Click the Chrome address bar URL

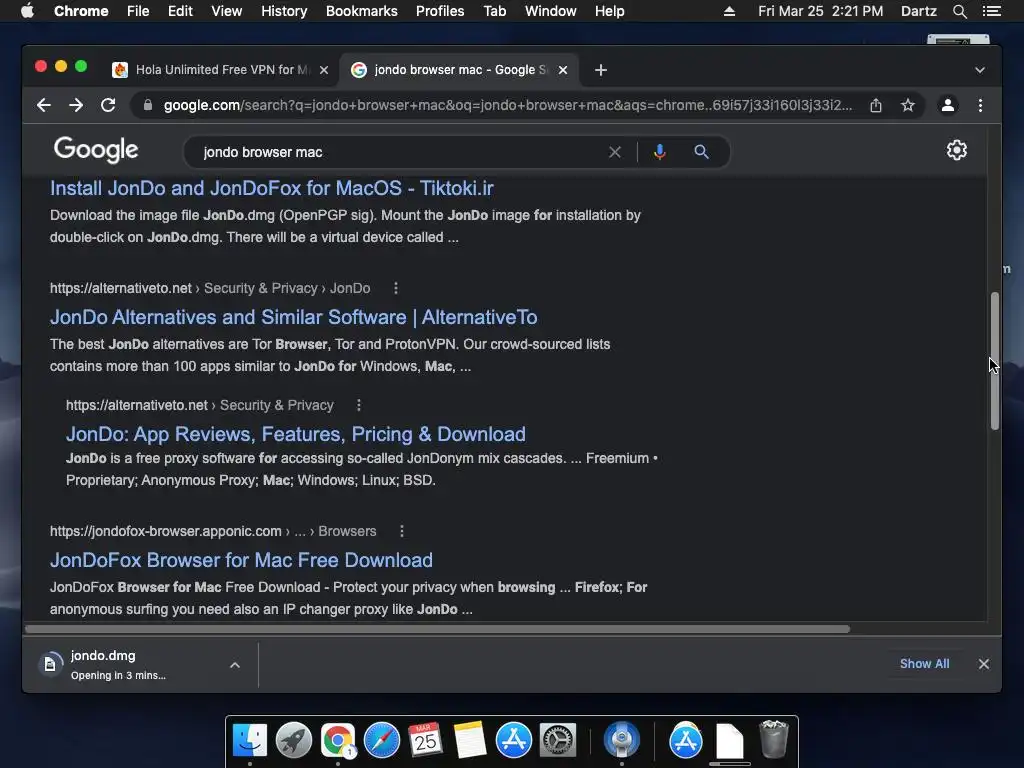coord(507,105)
